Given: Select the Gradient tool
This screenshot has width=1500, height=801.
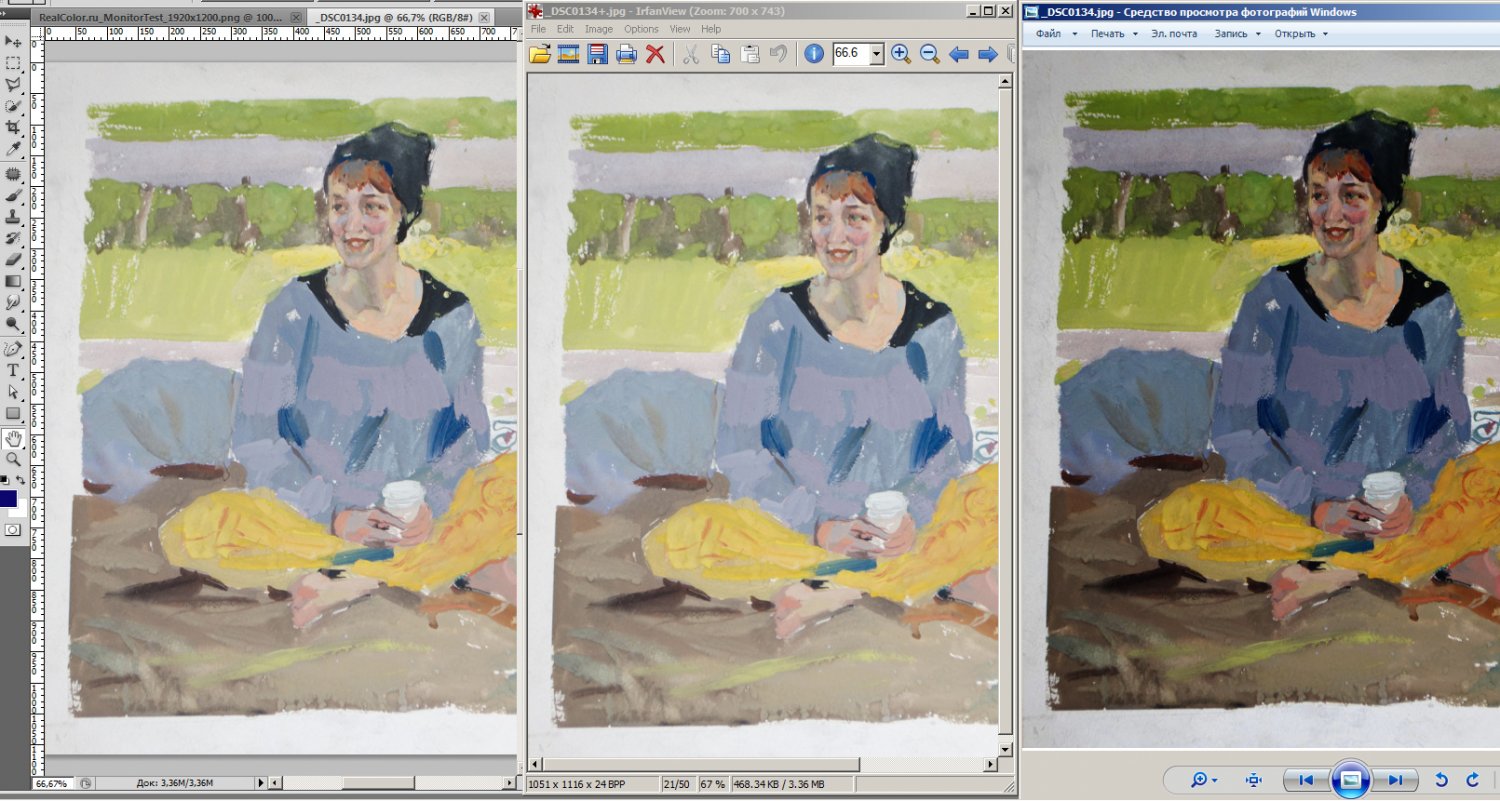Looking at the screenshot, I should coord(13,281).
